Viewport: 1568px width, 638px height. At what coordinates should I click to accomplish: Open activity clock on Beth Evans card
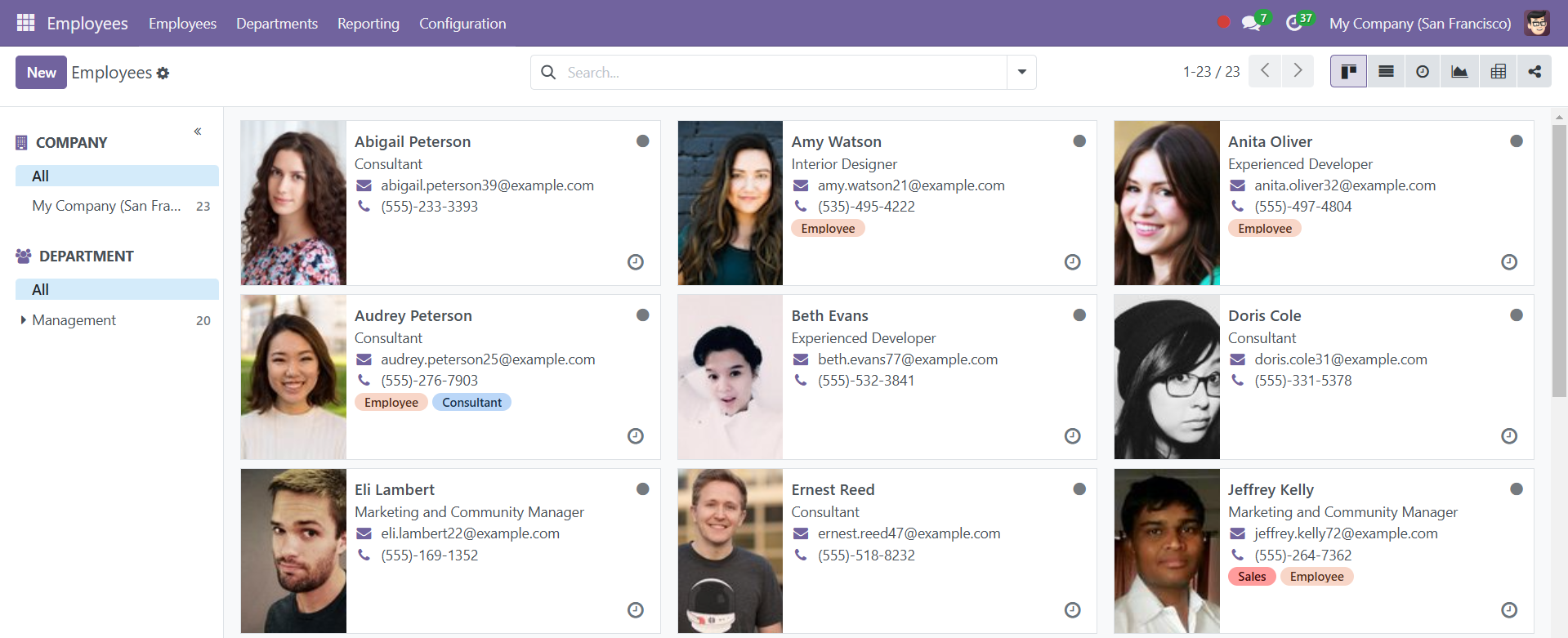tap(1073, 436)
